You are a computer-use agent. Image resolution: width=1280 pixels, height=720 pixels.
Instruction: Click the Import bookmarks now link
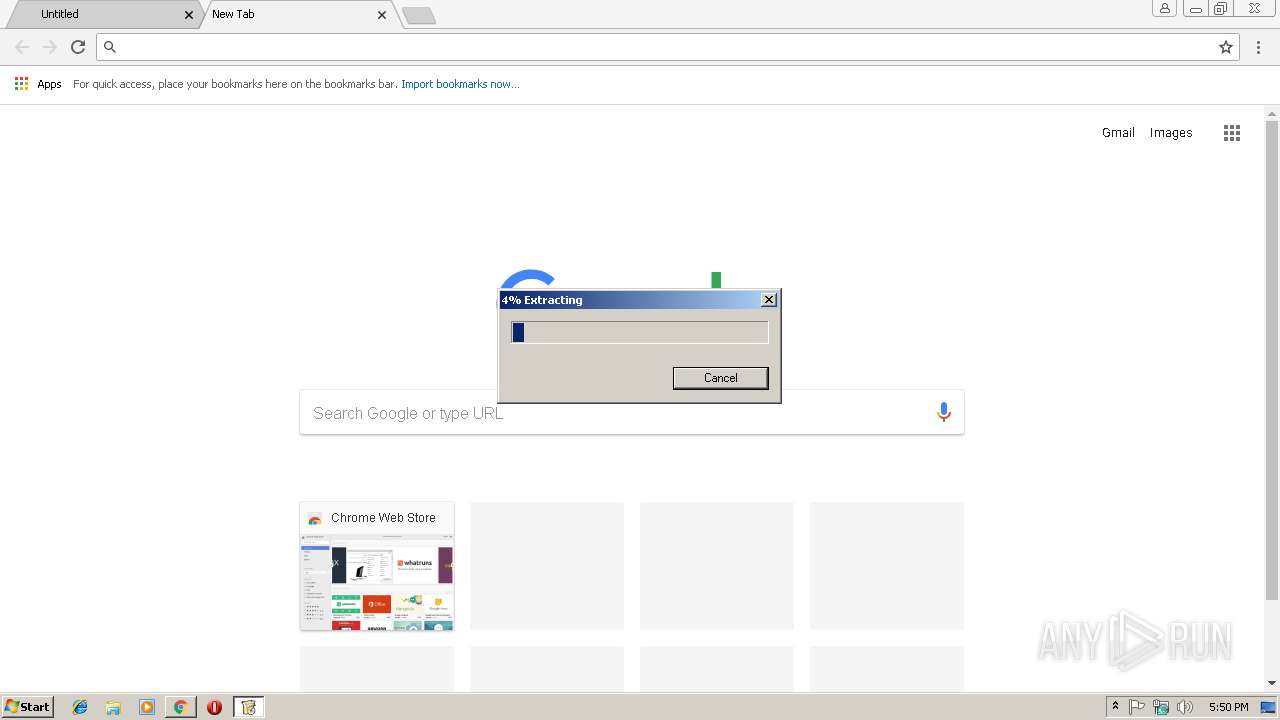460,84
